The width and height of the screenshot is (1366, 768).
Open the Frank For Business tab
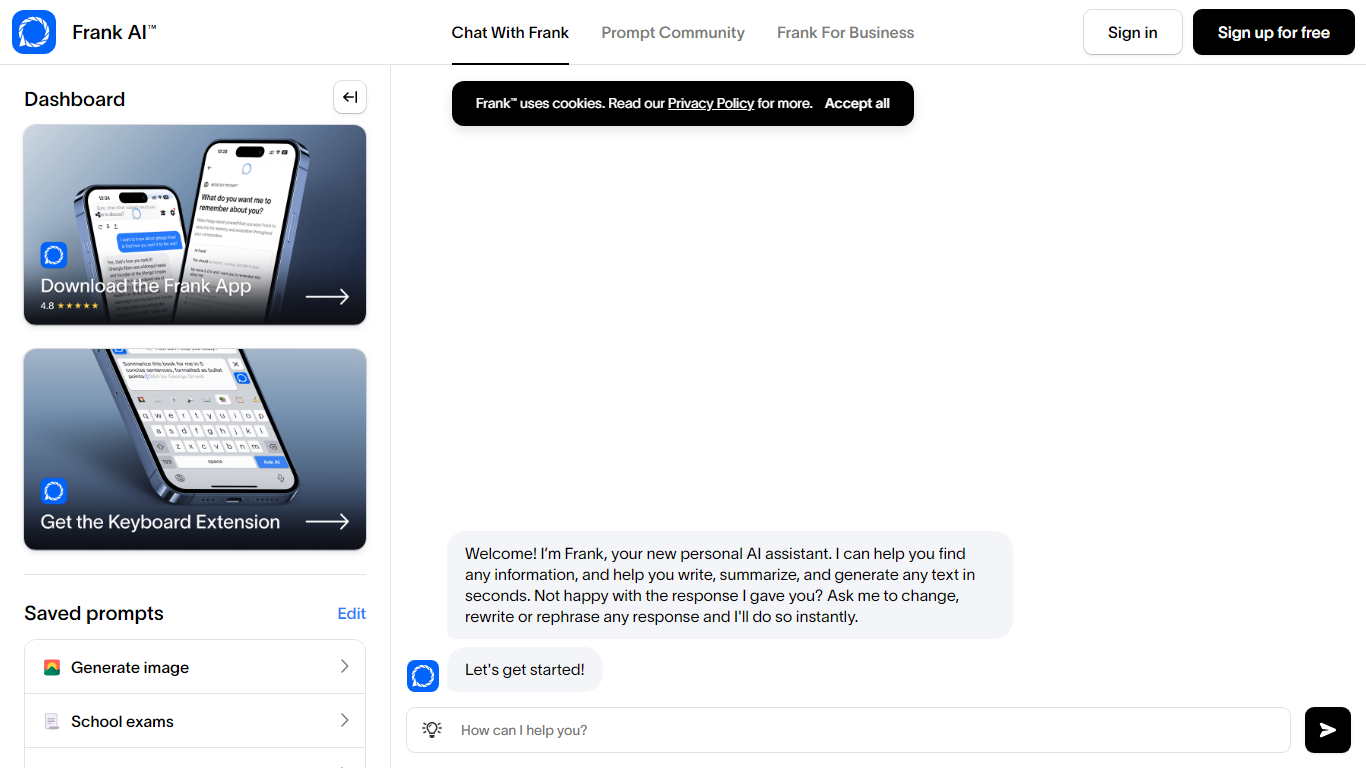point(845,32)
